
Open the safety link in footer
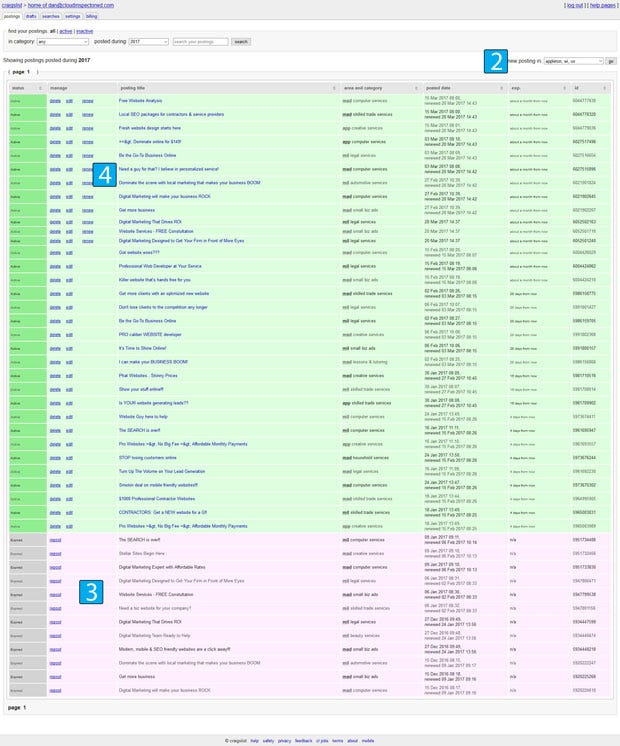click(268, 741)
